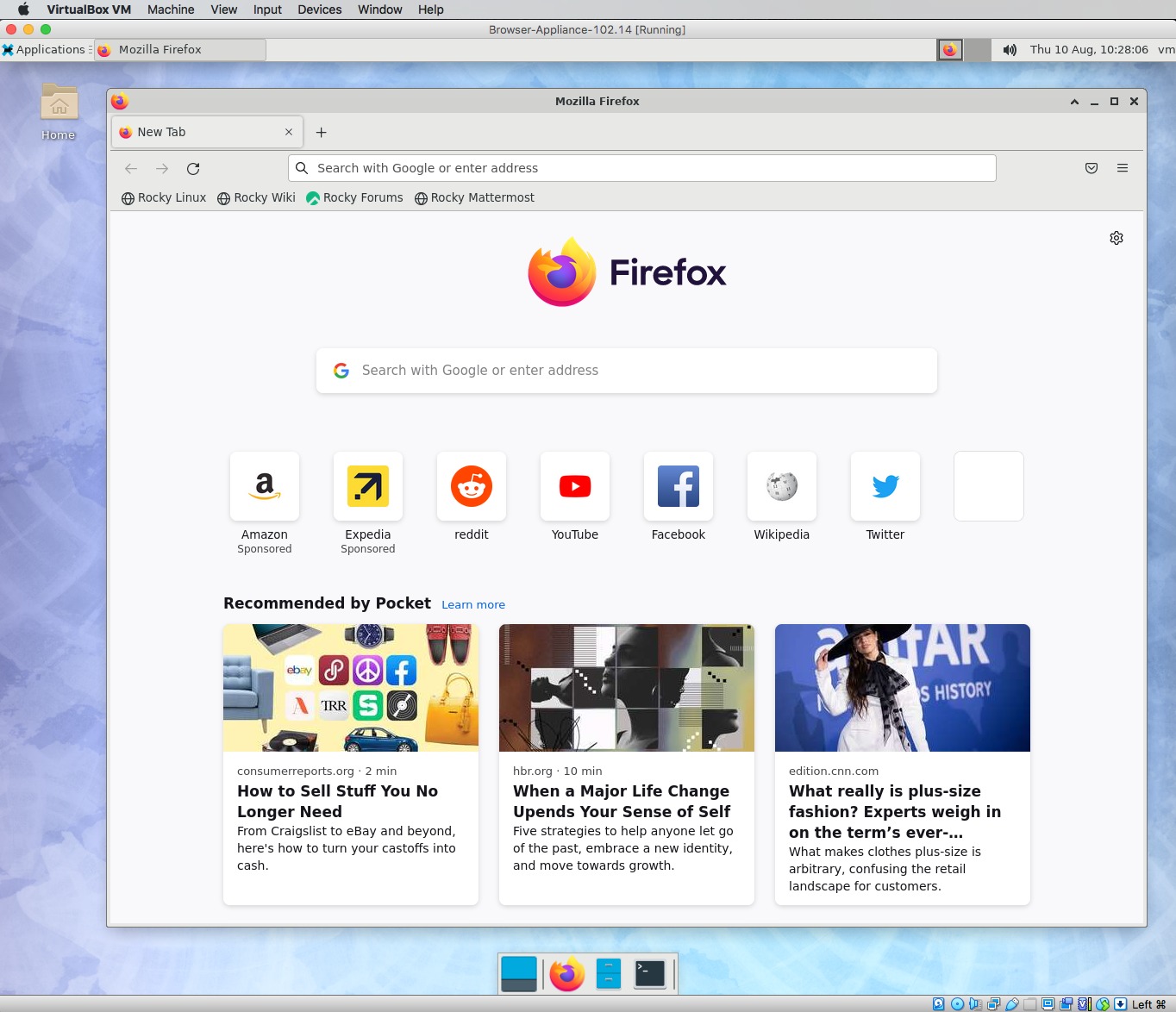
Task: Reload the current page
Action: click(193, 168)
